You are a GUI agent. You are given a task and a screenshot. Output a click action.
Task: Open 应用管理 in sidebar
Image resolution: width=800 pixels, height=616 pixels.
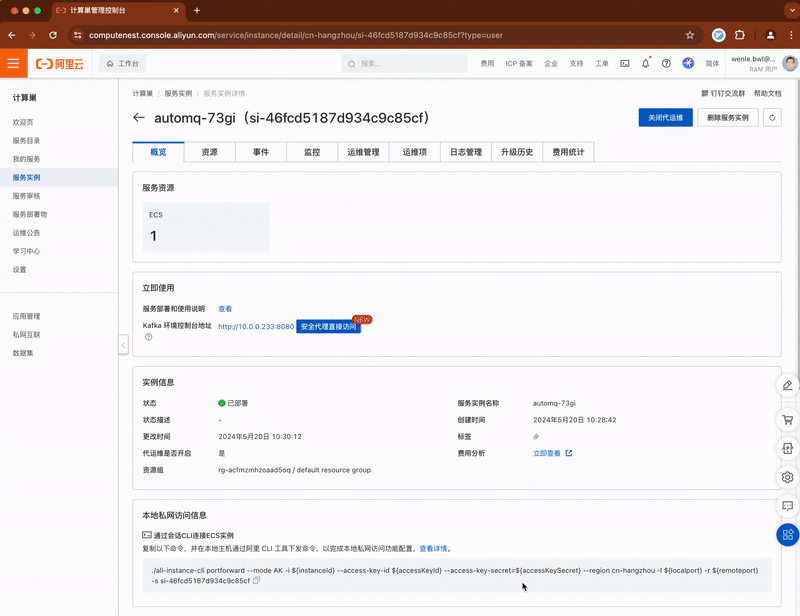(x=27, y=316)
